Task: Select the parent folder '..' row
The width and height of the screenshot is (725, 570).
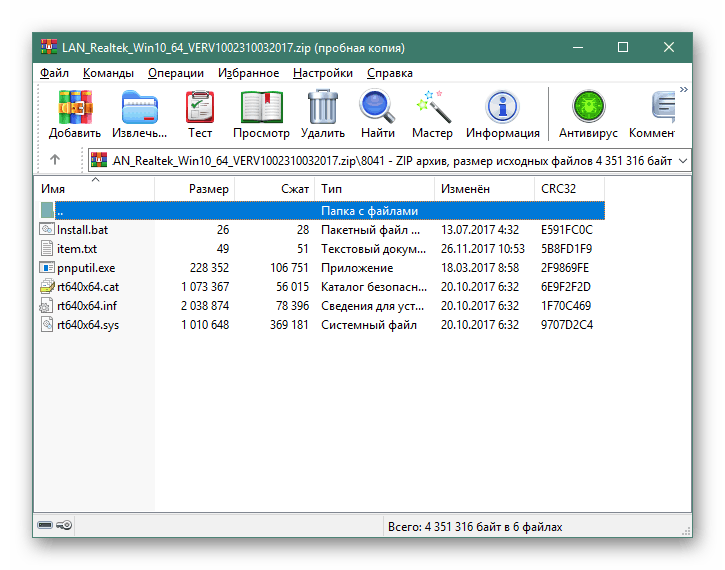Action: pos(322,211)
